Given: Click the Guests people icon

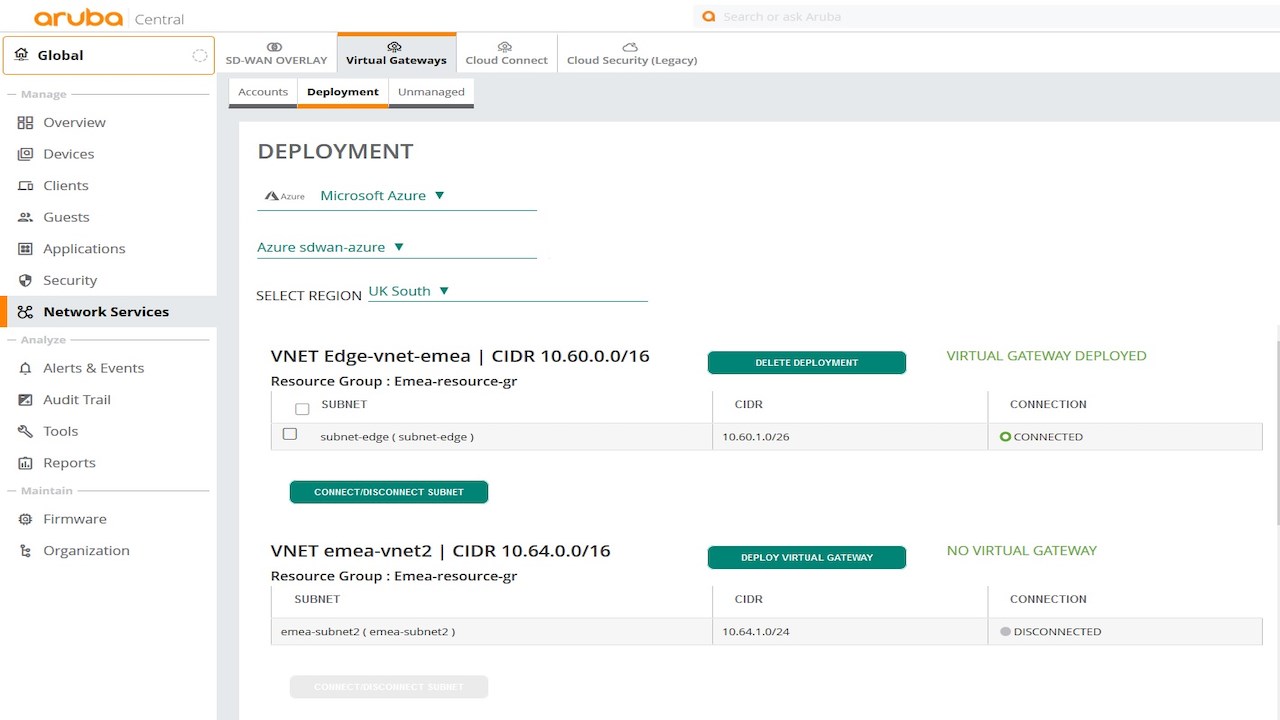Looking at the screenshot, I should [26, 217].
